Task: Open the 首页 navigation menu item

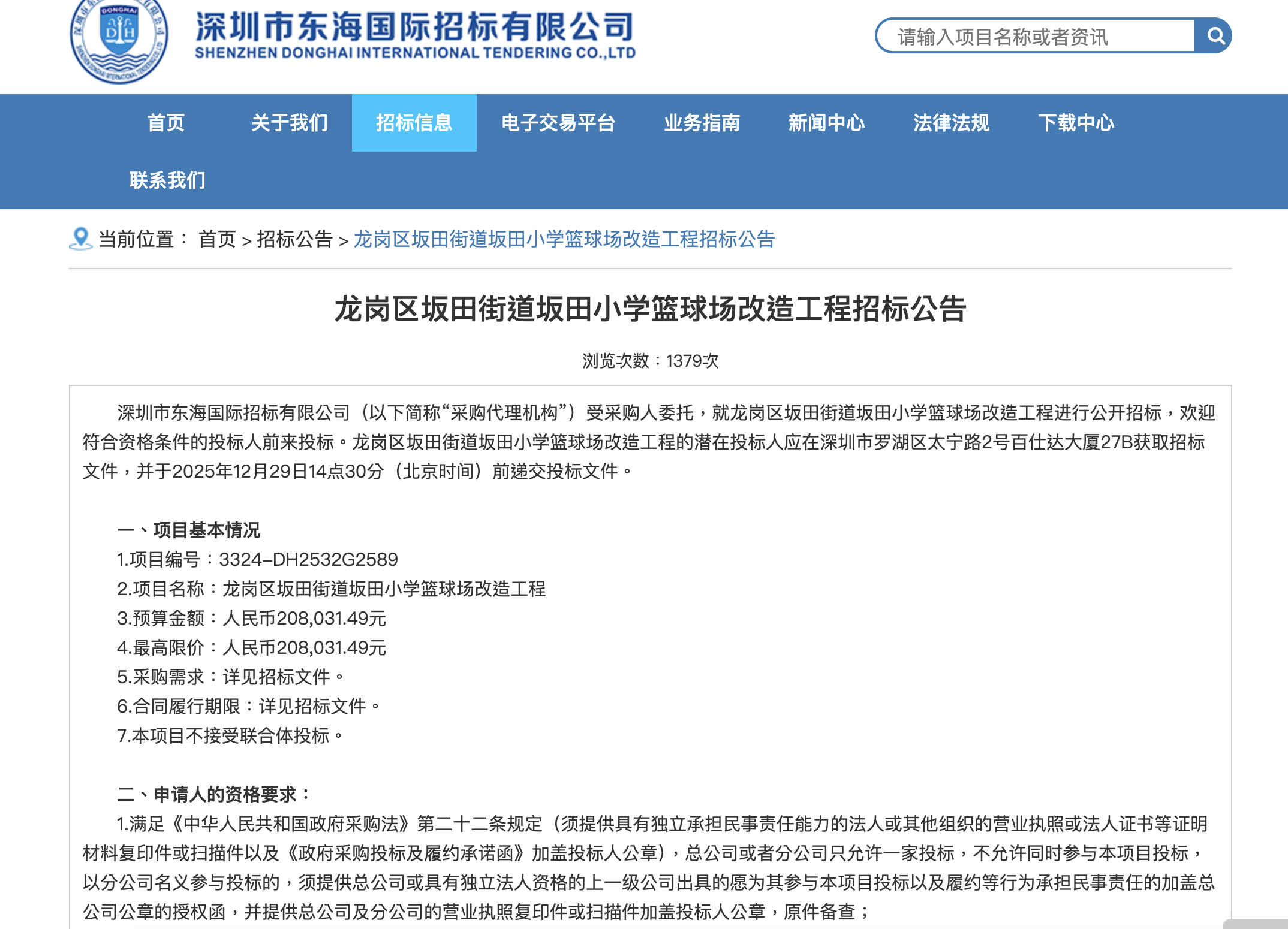Action: click(x=165, y=123)
